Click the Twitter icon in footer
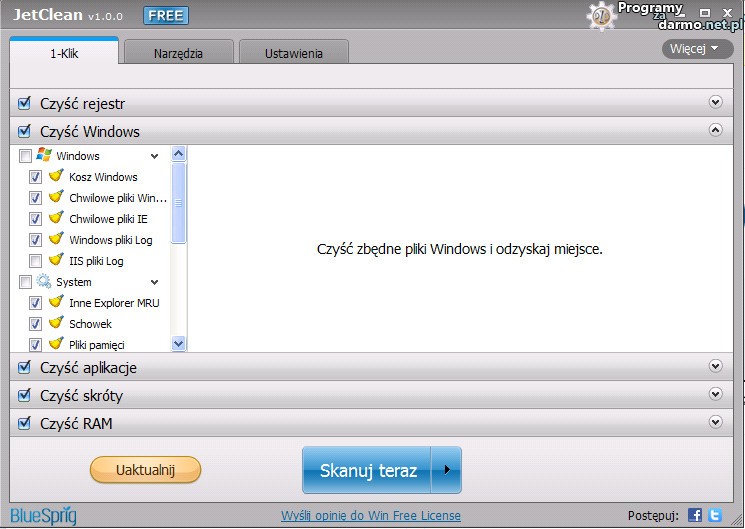This screenshot has height=529, width=745. (714, 515)
